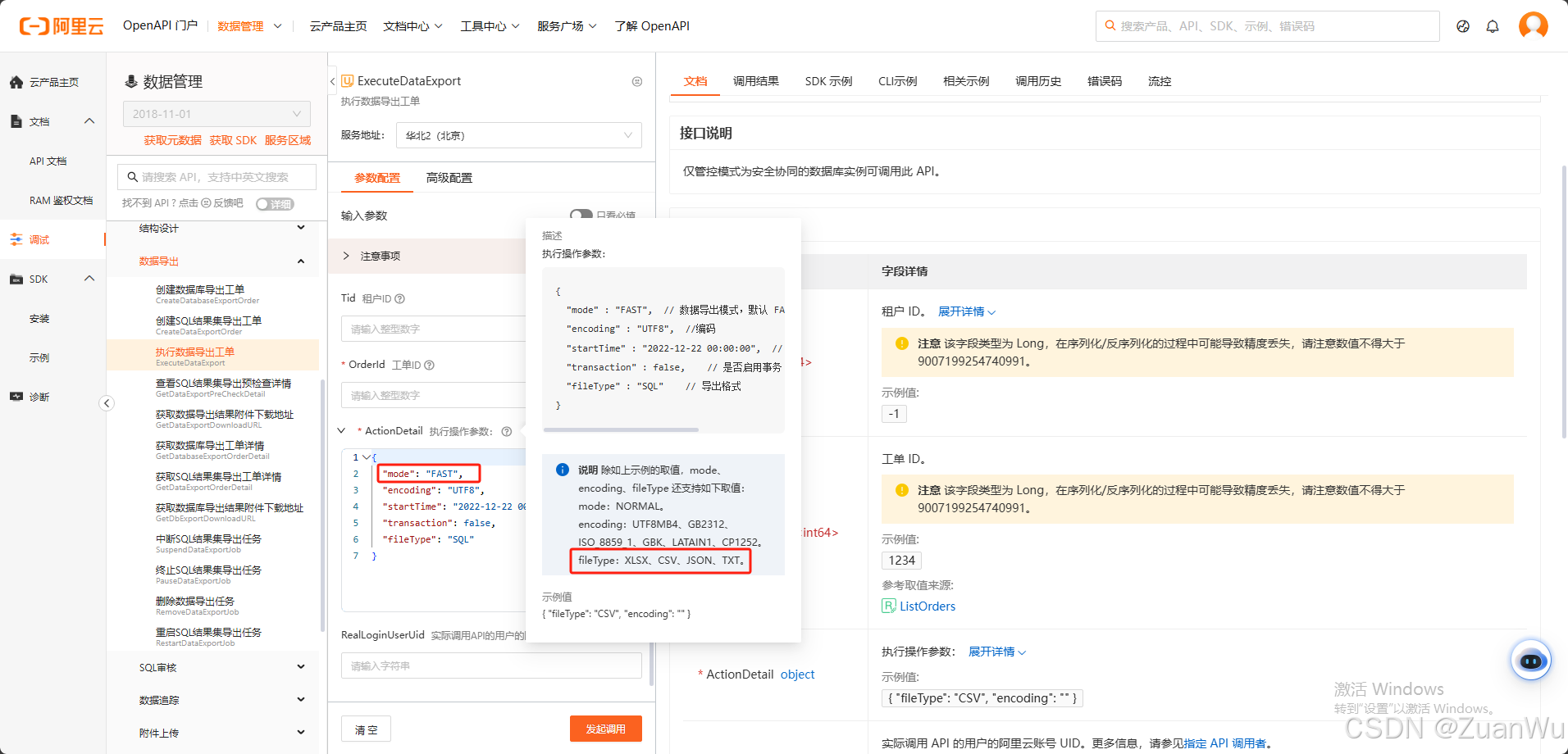Click the 调试 debug icon in sidebar
This screenshot has height=754, width=1568.
click(16, 239)
